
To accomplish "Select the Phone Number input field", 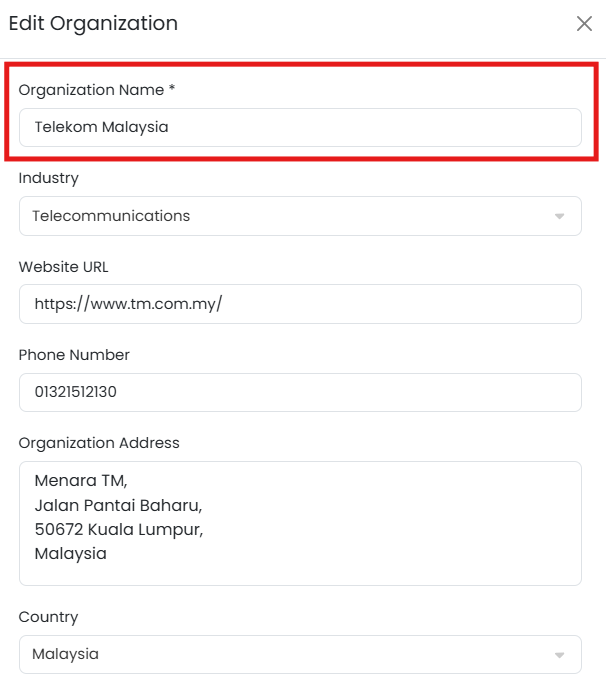I will [300, 392].
